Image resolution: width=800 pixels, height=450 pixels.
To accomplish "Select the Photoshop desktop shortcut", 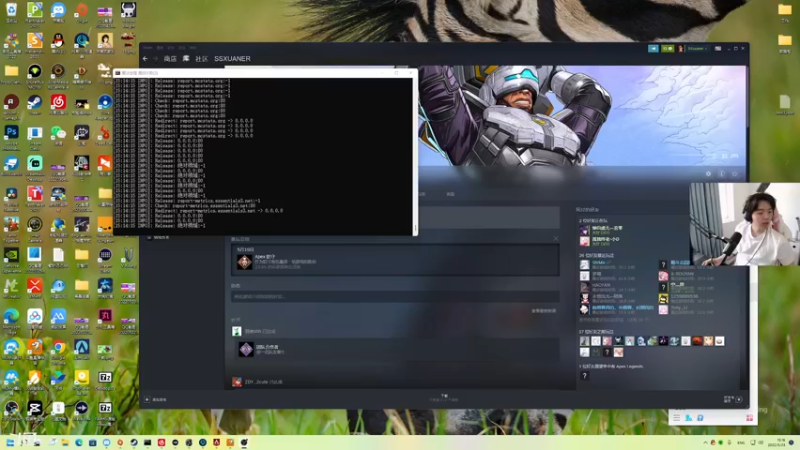I will coord(11,133).
